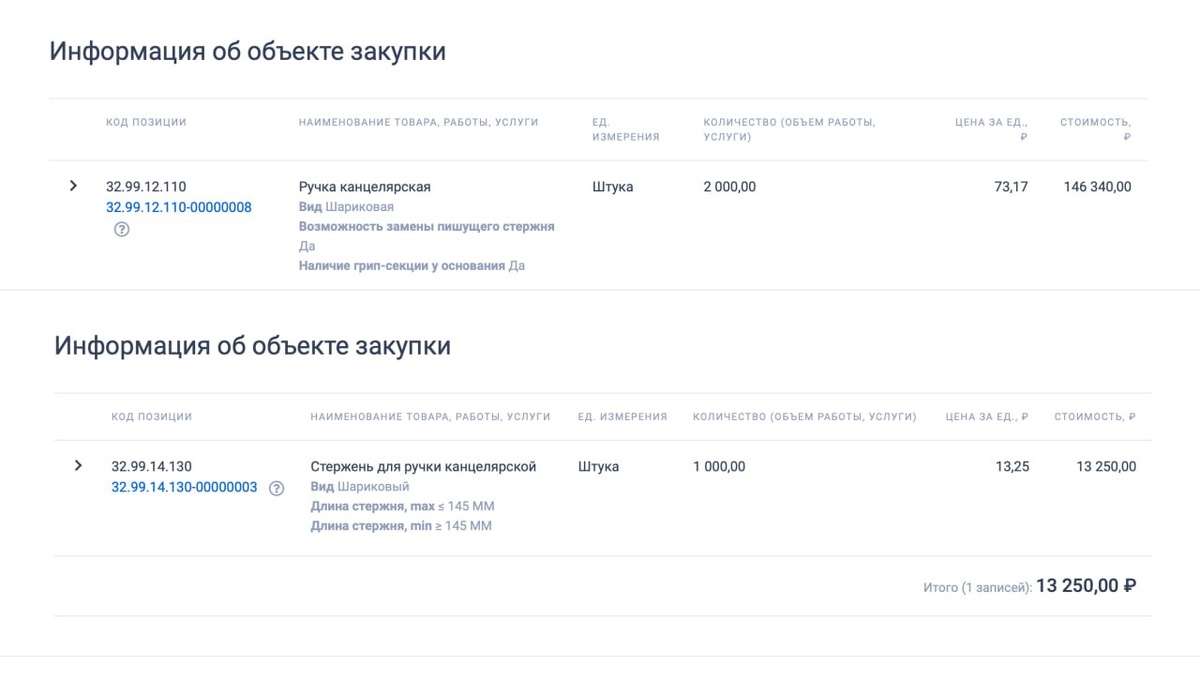Screen dimensions: 1200x696
Task: Open the help icon below code 32.99.12.110-00000008
Action: pyautogui.click(x=122, y=229)
